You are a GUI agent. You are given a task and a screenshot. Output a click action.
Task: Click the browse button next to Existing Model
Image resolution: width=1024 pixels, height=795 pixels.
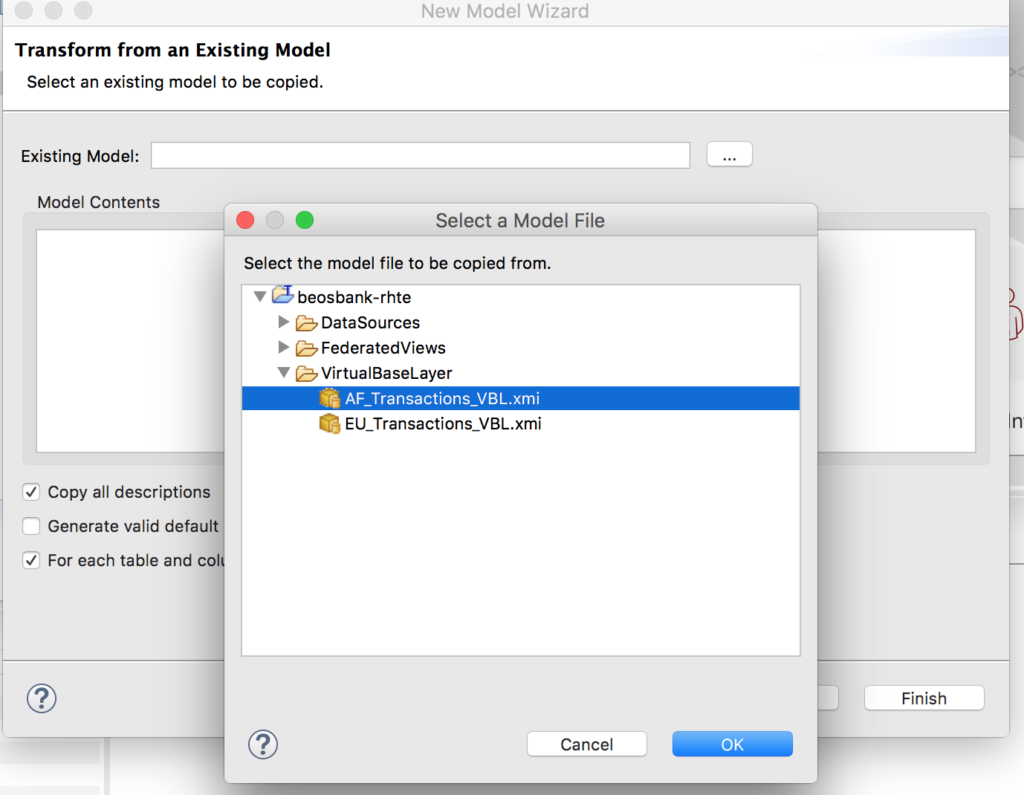tap(729, 154)
